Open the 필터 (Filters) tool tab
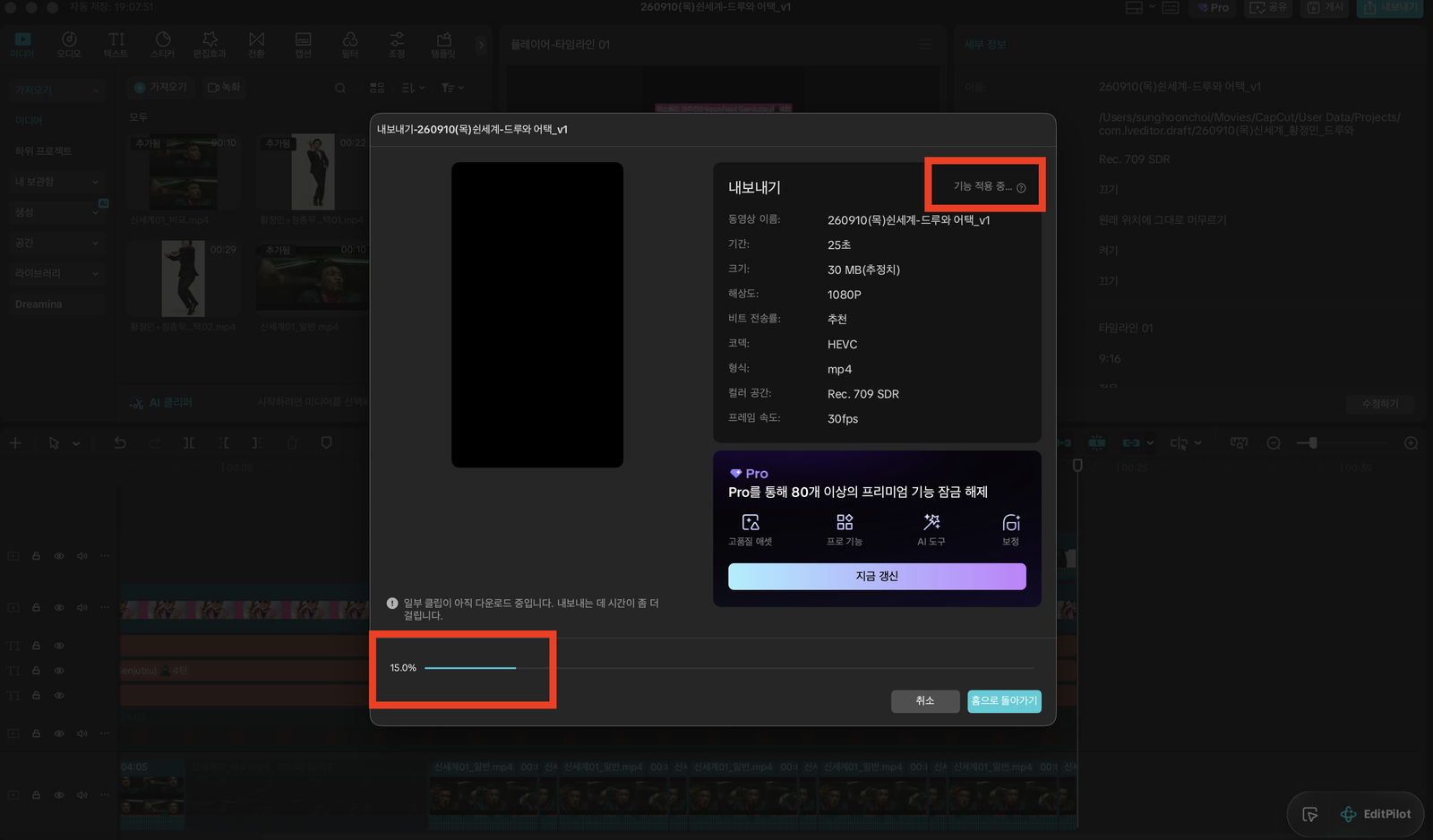This screenshot has width=1433, height=840. pos(350,45)
